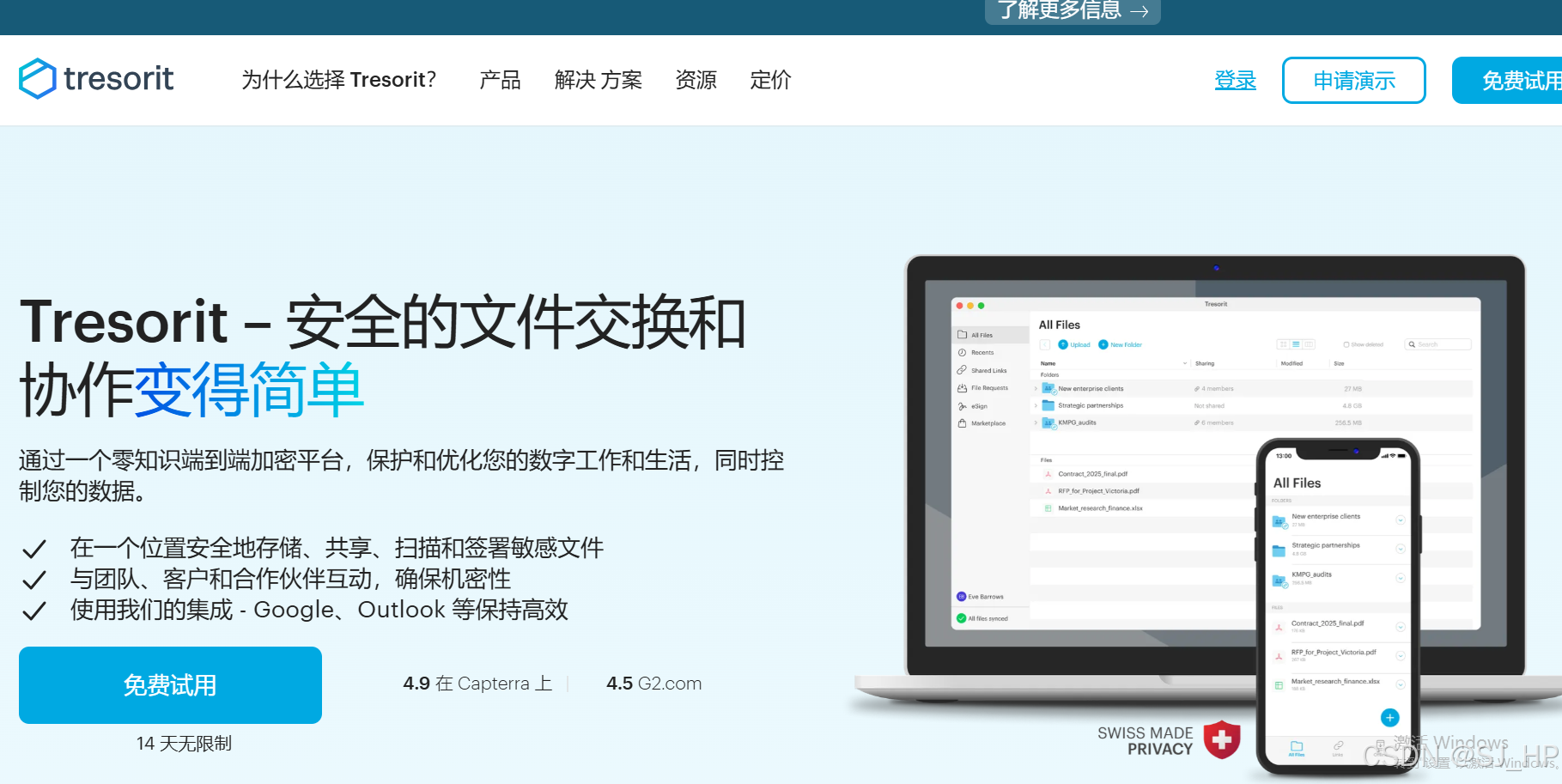Image resolution: width=1562 pixels, height=784 pixels.
Task: Click the Tresorit hexagon logo
Action: pyautogui.click(x=38, y=79)
